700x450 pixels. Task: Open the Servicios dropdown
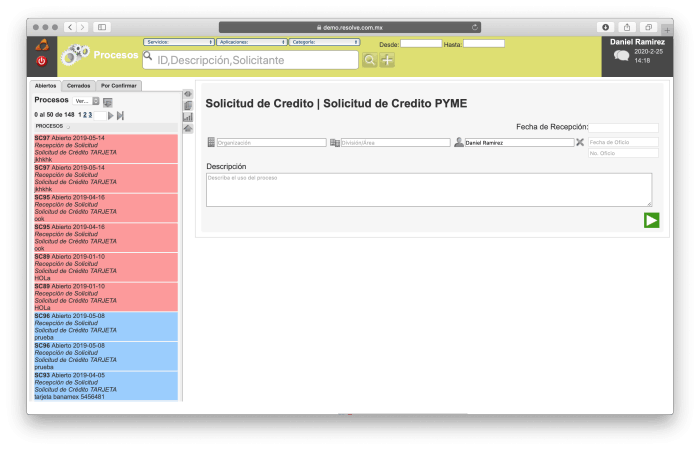179,42
